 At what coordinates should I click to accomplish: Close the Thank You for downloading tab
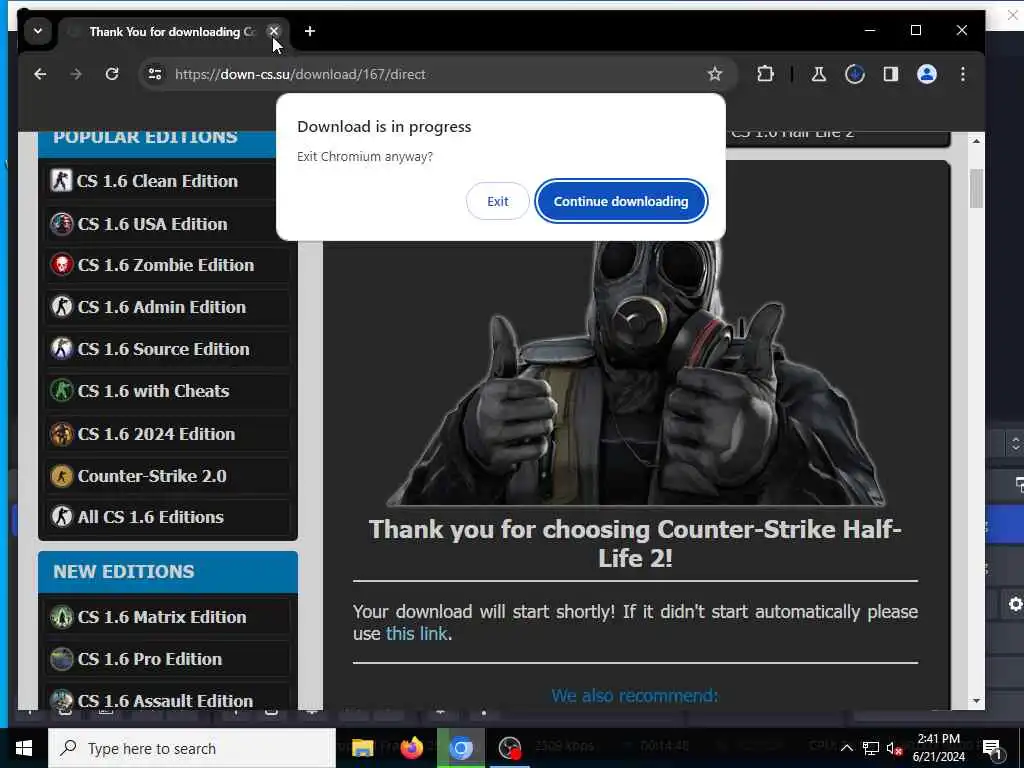click(274, 31)
